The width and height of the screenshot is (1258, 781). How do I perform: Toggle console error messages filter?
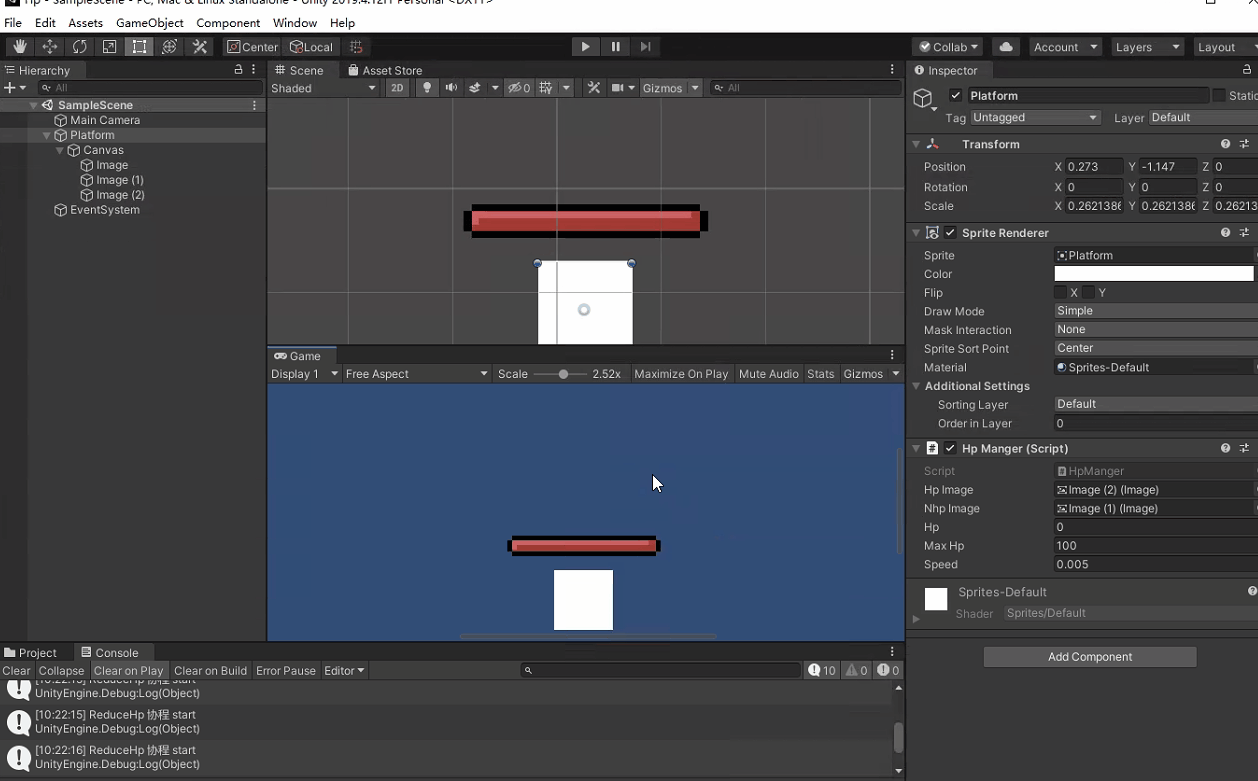click(x=888, y=671)
